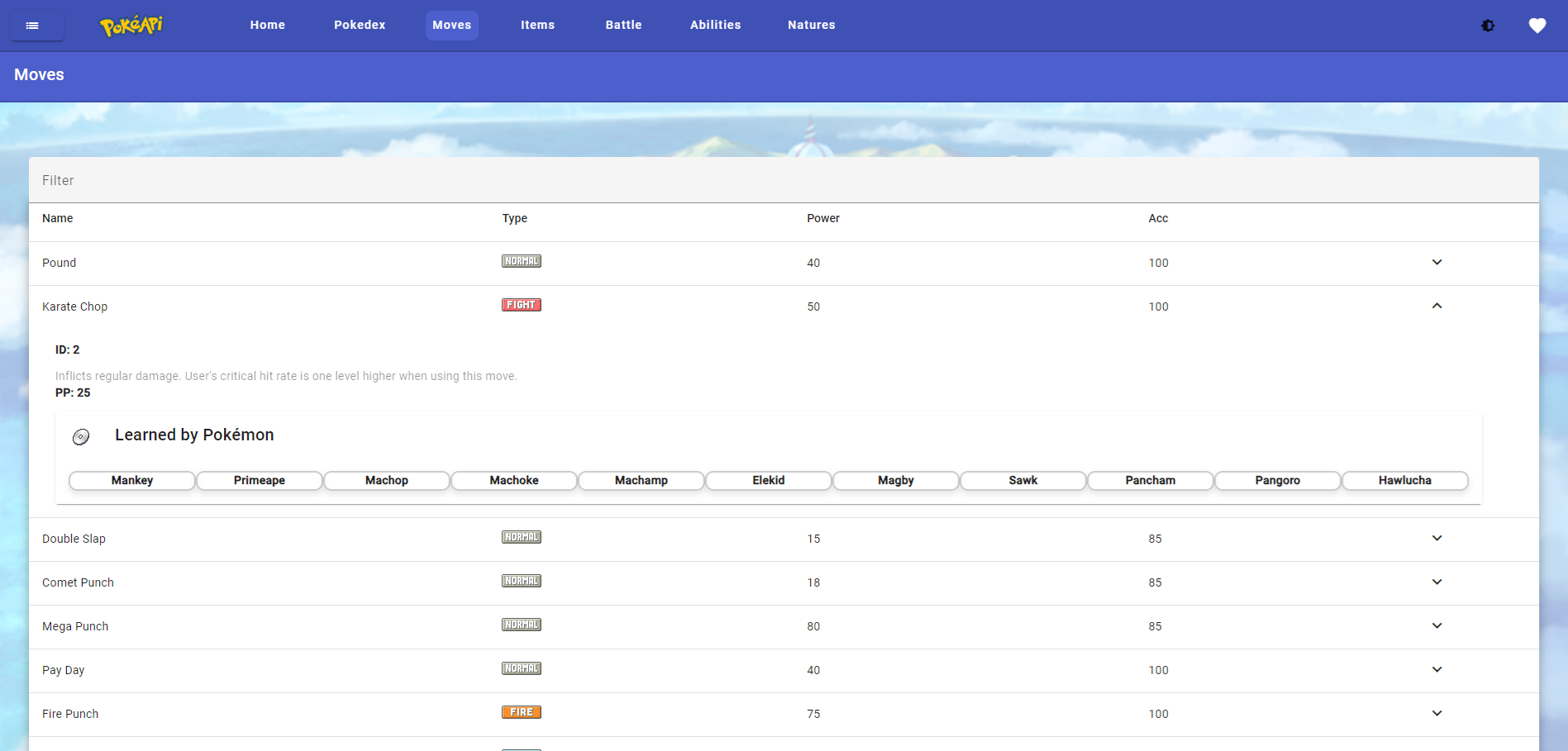The image size is (1568, 751).
Task: Expand the Pay Day row
Action: point(1437,669)
